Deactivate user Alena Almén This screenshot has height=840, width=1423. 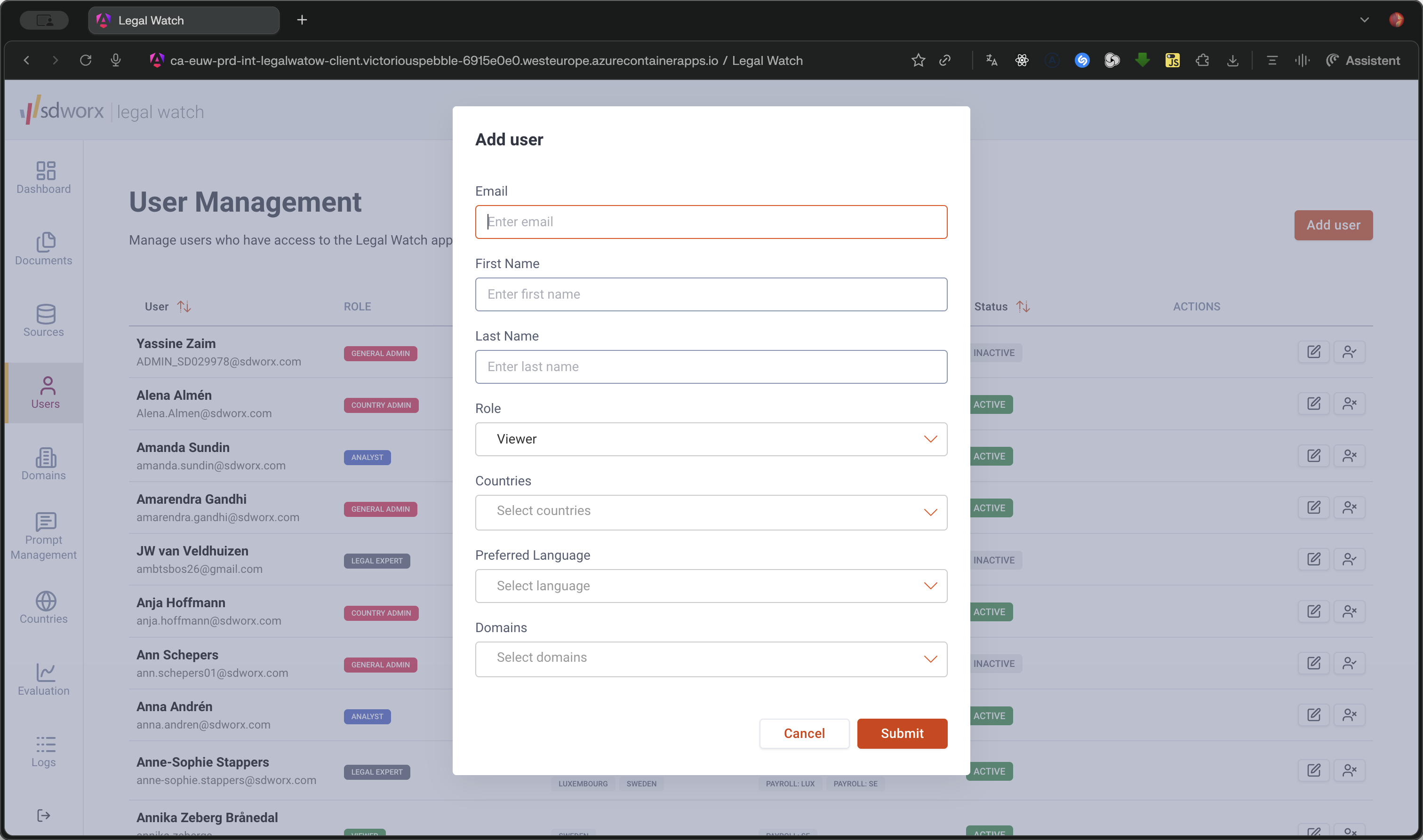[1350, 404]
